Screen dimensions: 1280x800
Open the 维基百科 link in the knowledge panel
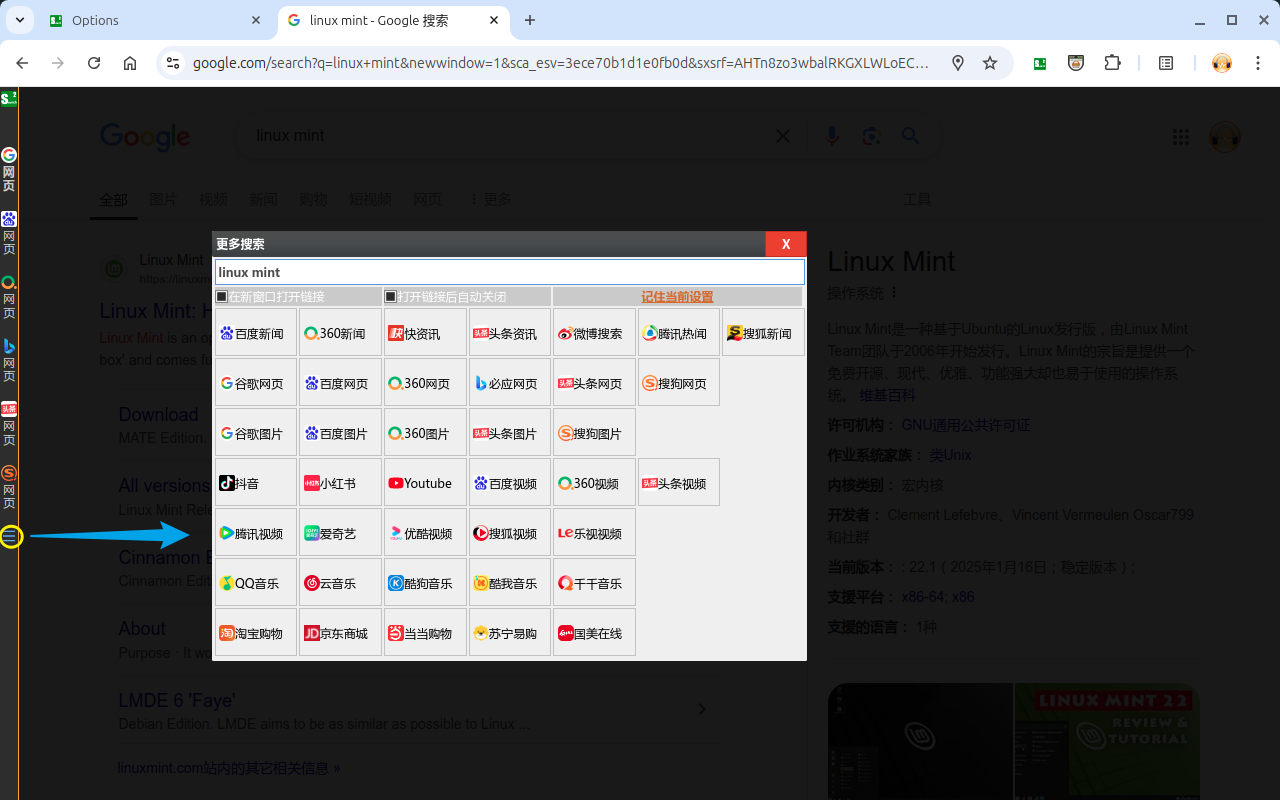coord(886,395)
